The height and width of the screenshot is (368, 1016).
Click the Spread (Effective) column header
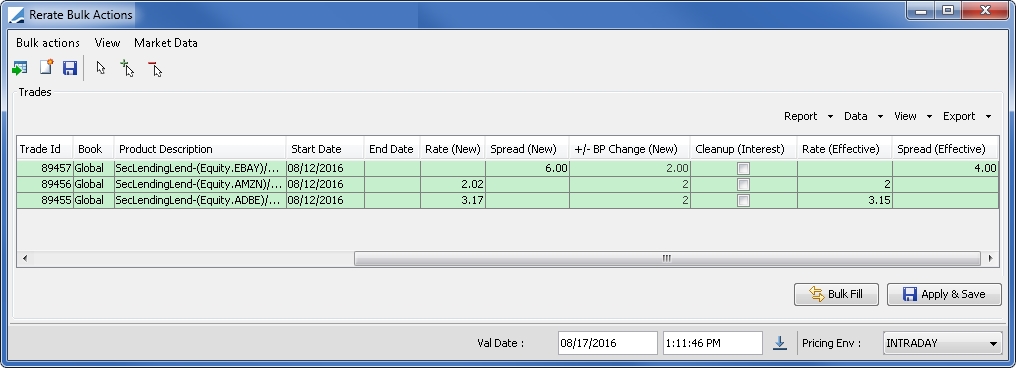coord(945,149)
